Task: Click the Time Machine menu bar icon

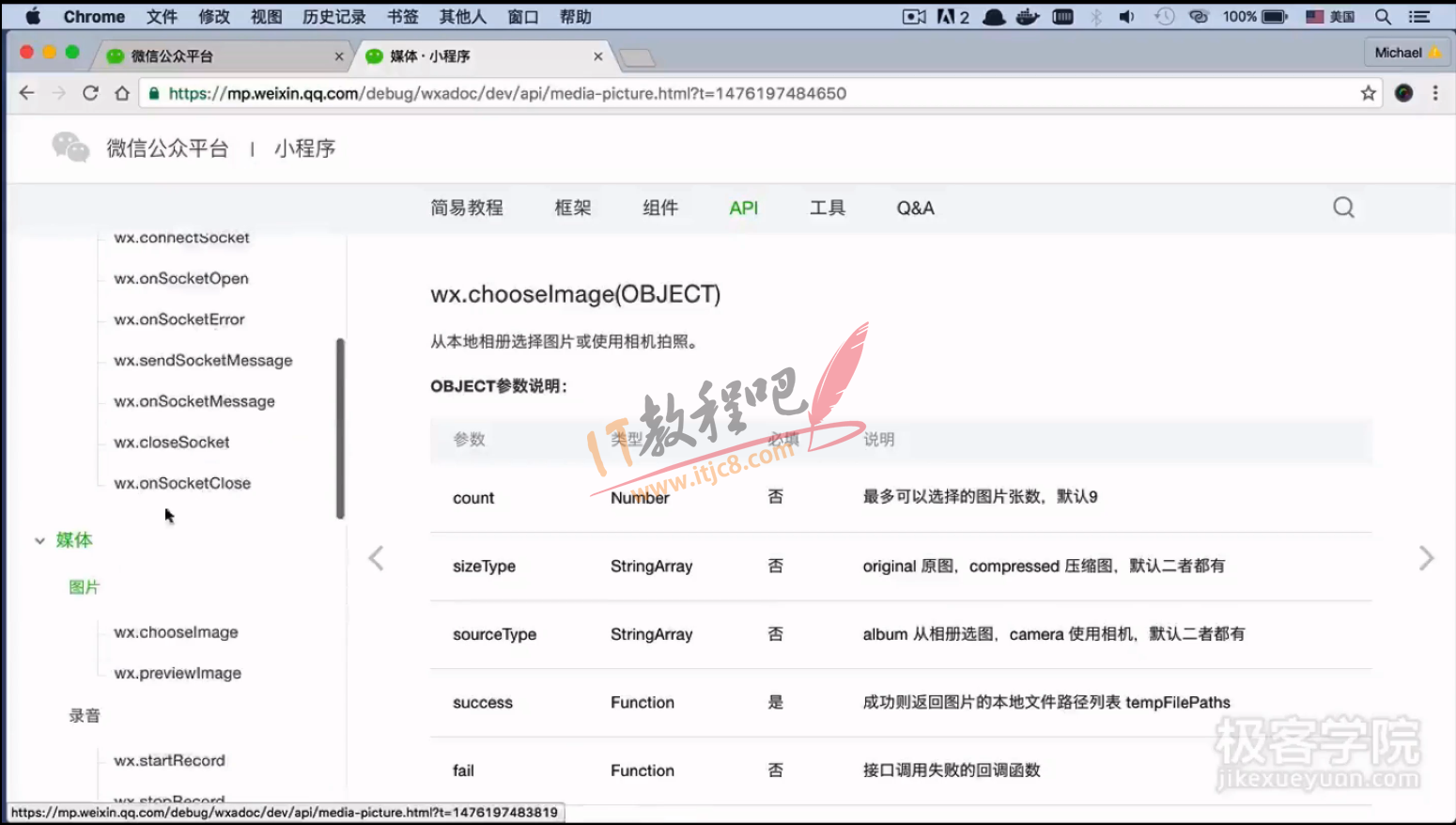Action: coord(1165,17)
